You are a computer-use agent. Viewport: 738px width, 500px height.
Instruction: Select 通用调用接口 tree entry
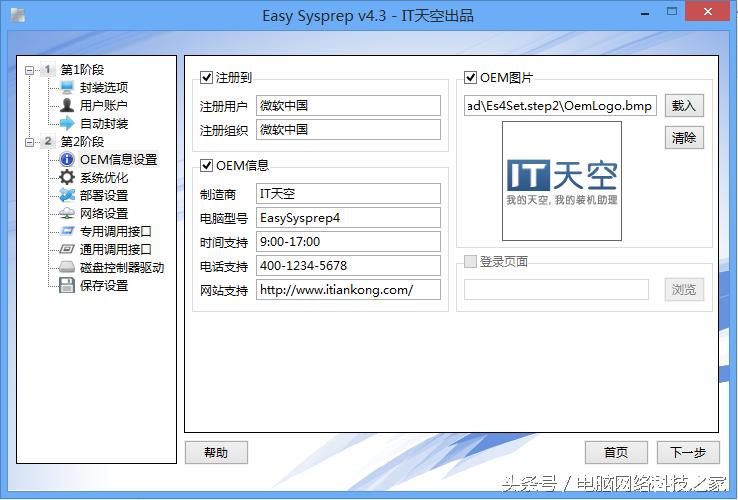pyautogui.click(x=115, y=249)
